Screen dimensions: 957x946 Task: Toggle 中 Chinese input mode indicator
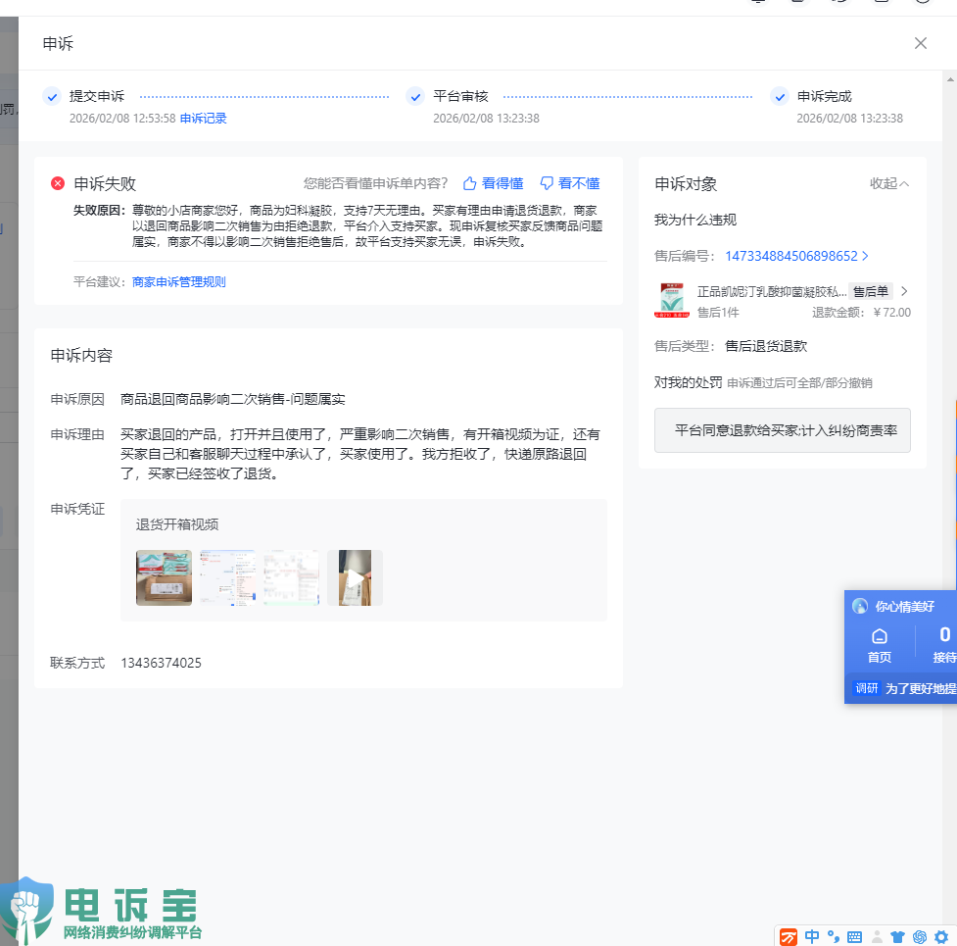coord(812,937)
